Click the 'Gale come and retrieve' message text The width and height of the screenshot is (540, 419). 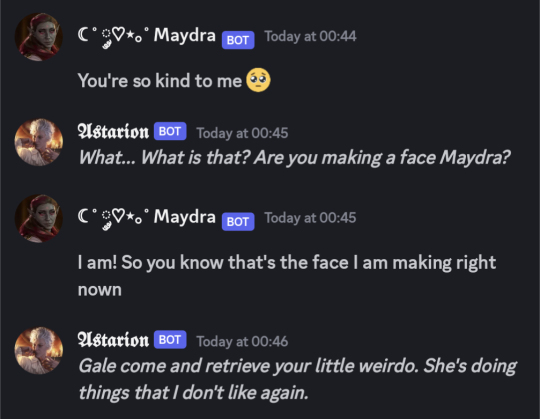pos(298,379)
